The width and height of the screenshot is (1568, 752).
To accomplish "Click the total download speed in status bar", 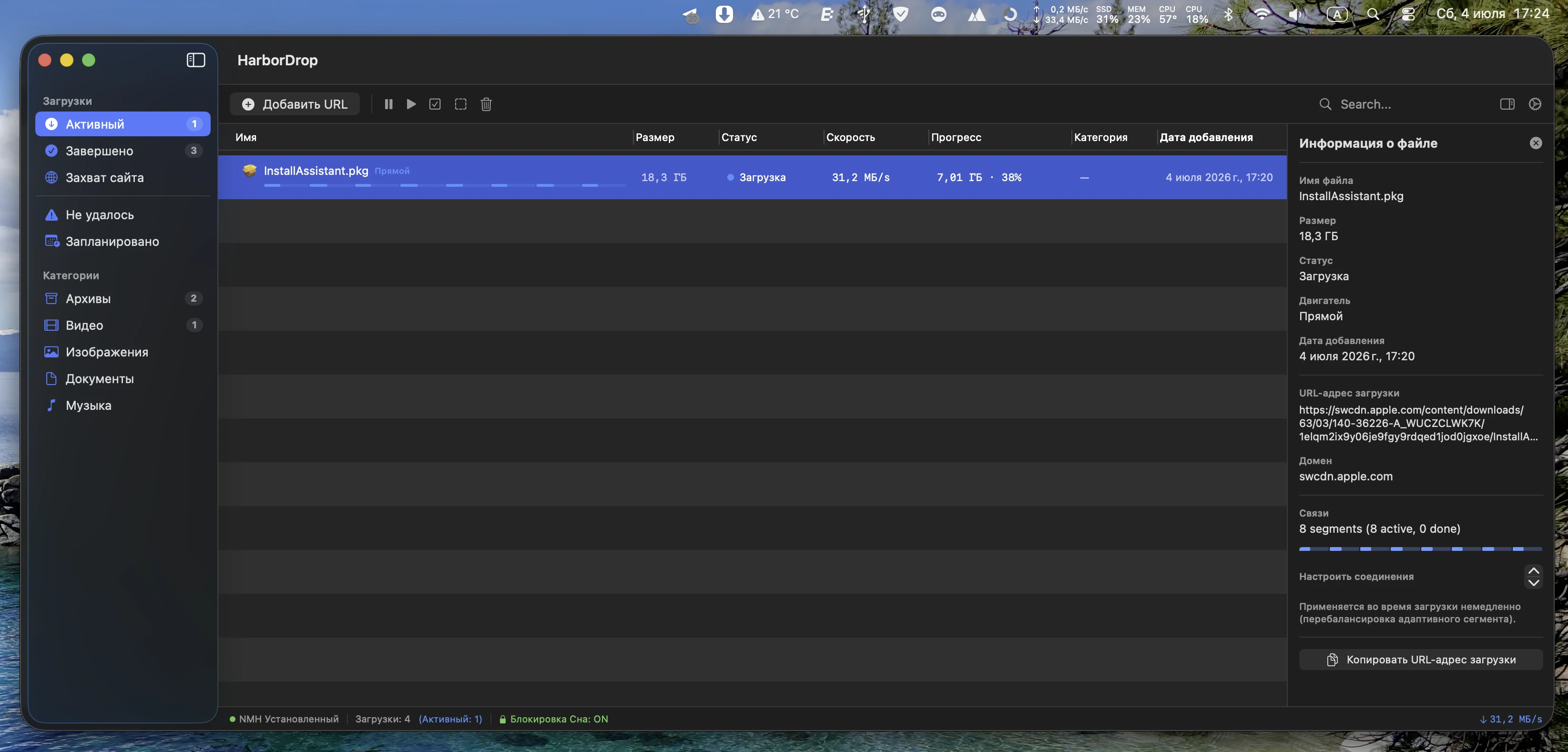I will click(x=1511, y=719).
